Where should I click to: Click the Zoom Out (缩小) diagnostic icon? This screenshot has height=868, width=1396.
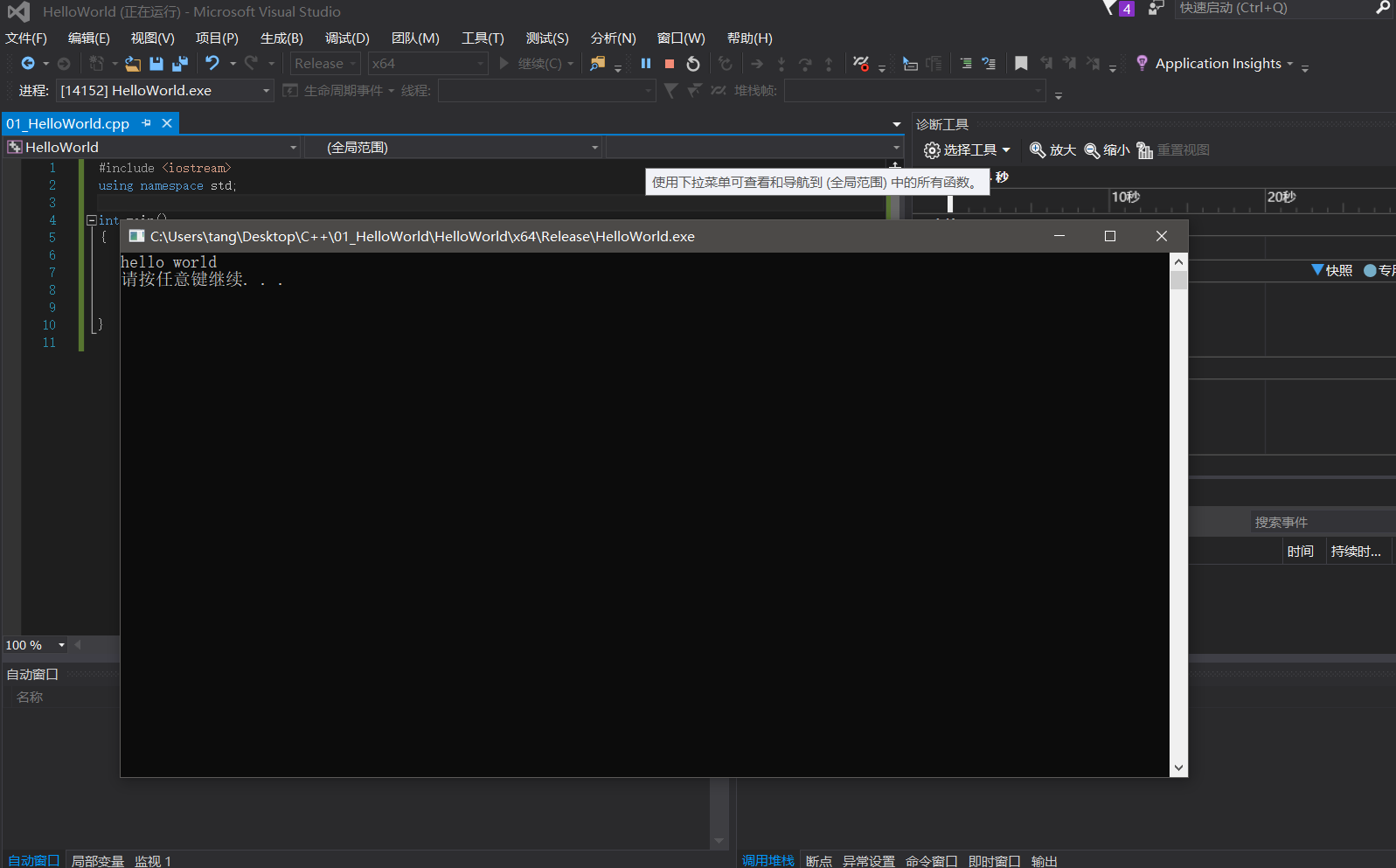(x=1092, y=150)
